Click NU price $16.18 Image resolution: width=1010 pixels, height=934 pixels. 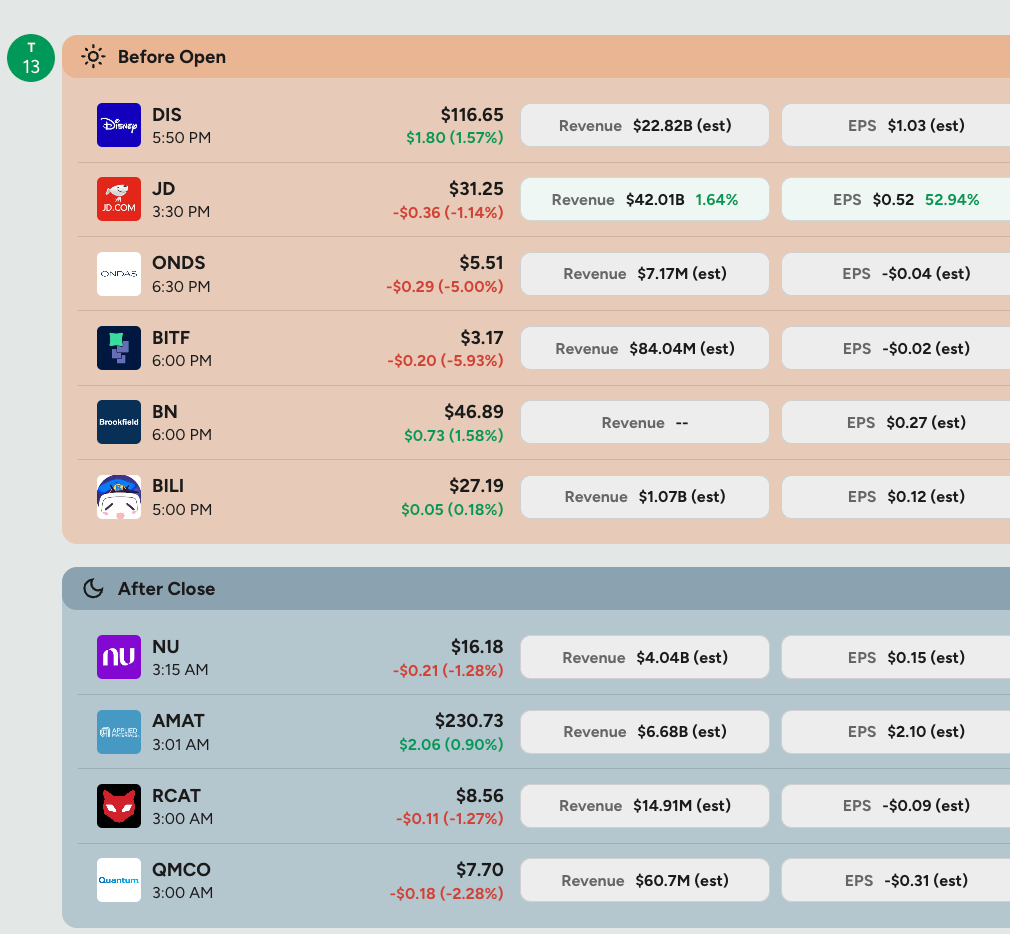pos(477,647)
